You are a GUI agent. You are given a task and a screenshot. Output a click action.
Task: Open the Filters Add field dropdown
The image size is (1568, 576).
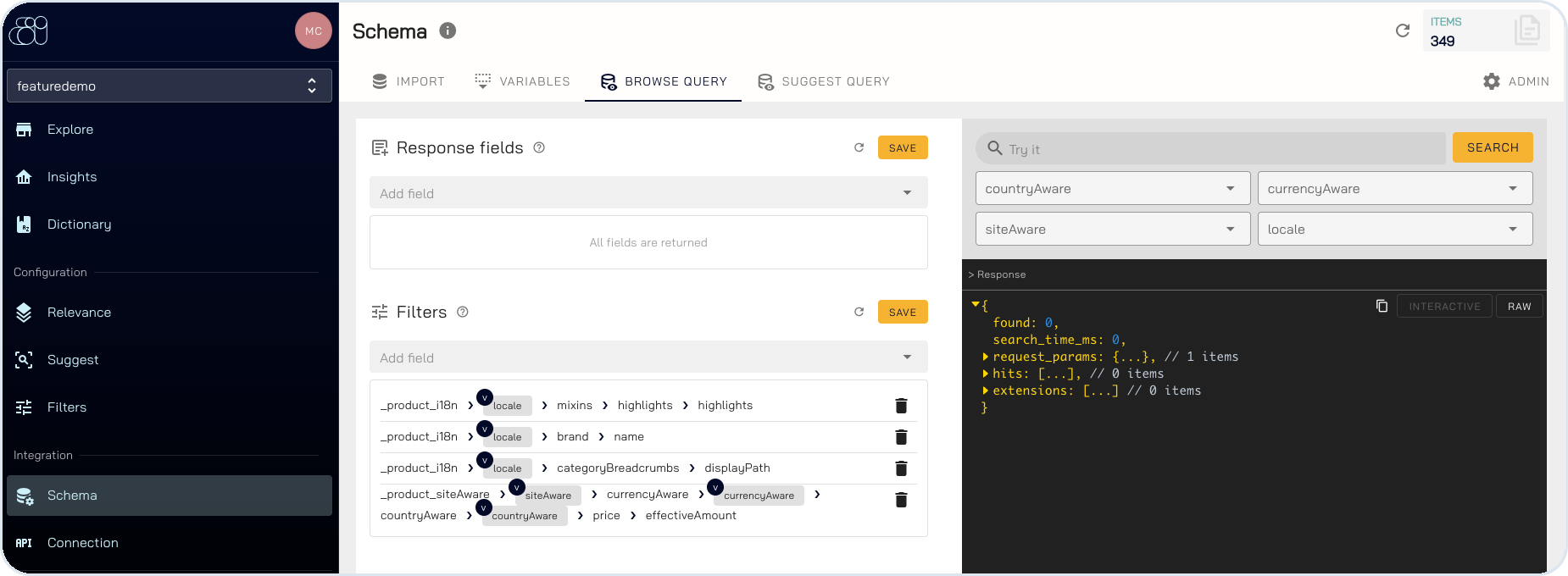pyautogui.click(x=648, y=357)
